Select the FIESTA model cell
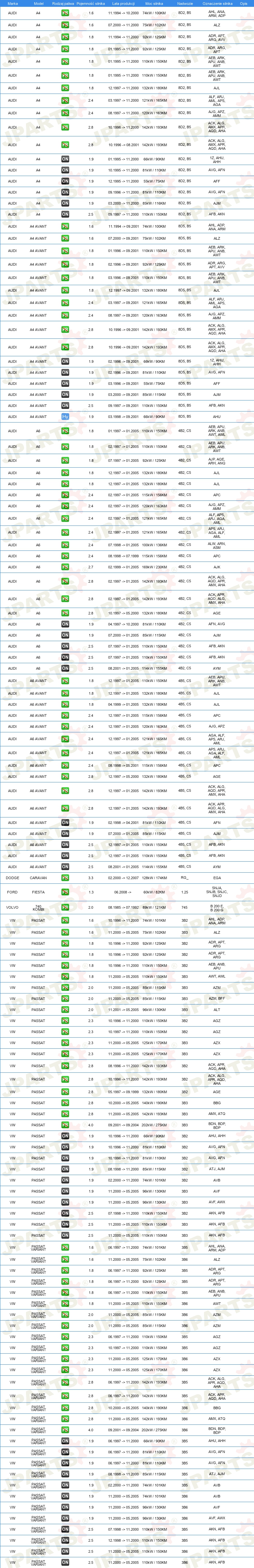This screenshot has height=1568, width=254. (38, 892)
